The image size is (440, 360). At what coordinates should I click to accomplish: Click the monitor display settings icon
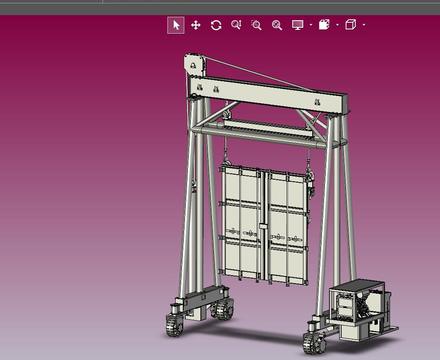click(x=298, y=25)
